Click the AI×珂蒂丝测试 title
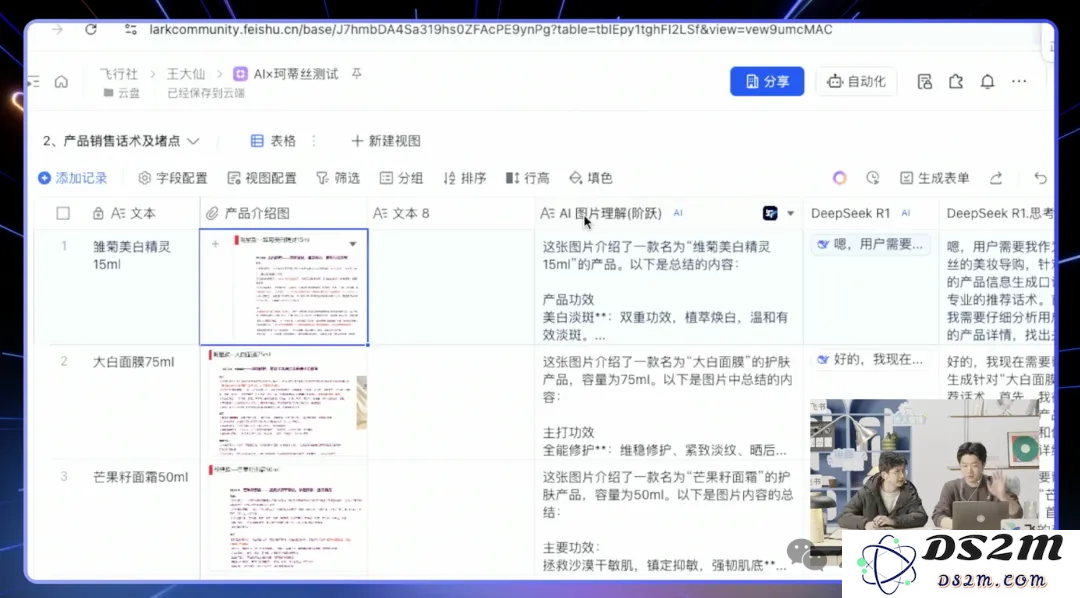Image resolution: width=1080 pixels, height=598 pixels. point(295,74)
